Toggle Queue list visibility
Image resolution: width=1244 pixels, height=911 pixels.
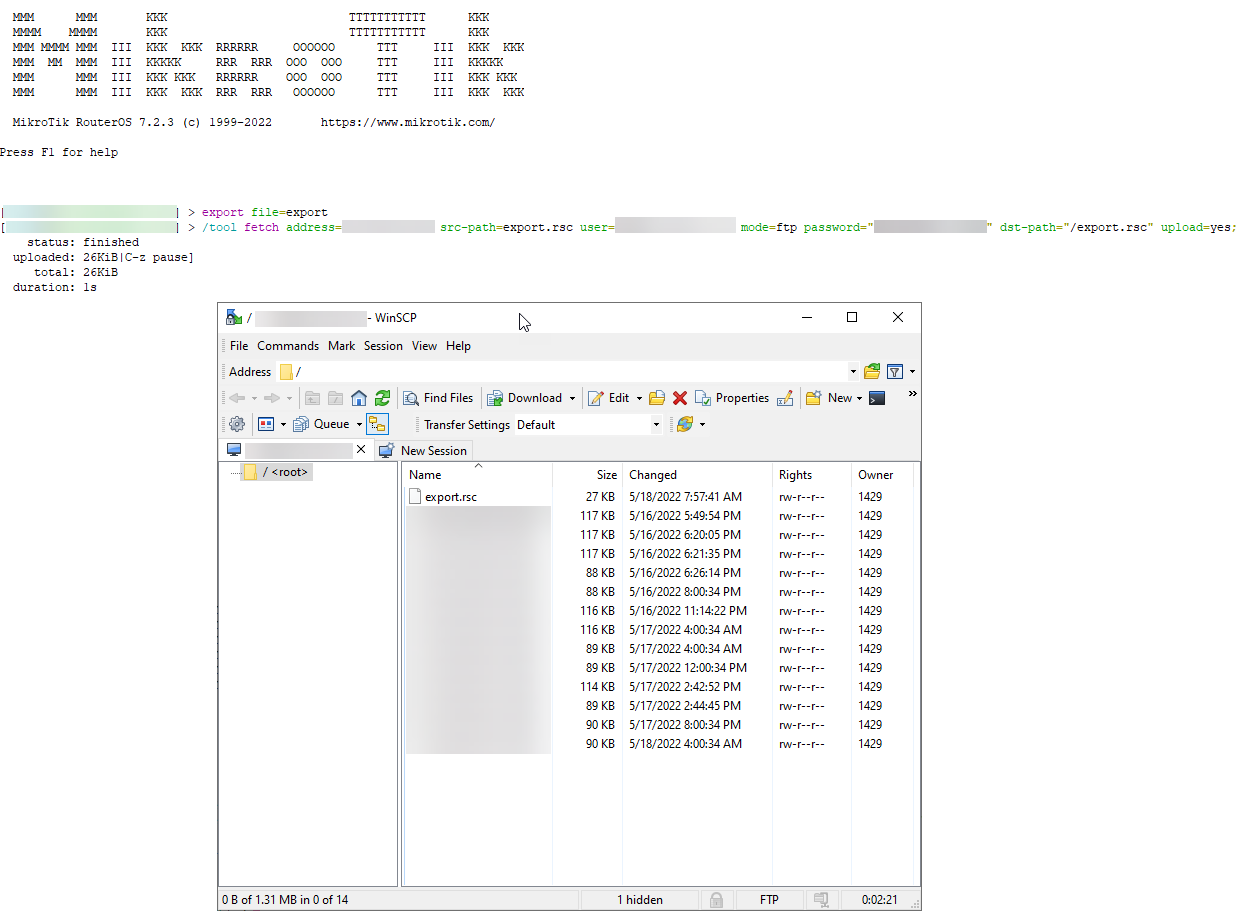coord(322,424)
